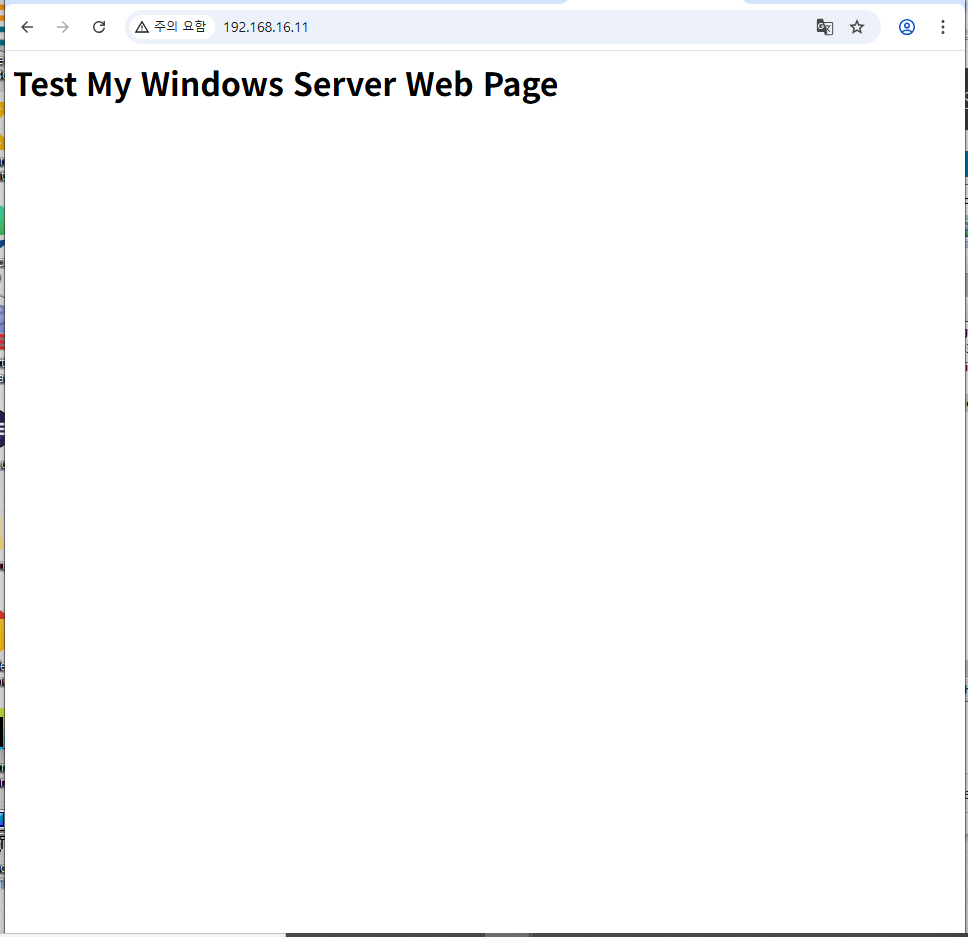Open the Chrome three-dot menu

point(943,27)
